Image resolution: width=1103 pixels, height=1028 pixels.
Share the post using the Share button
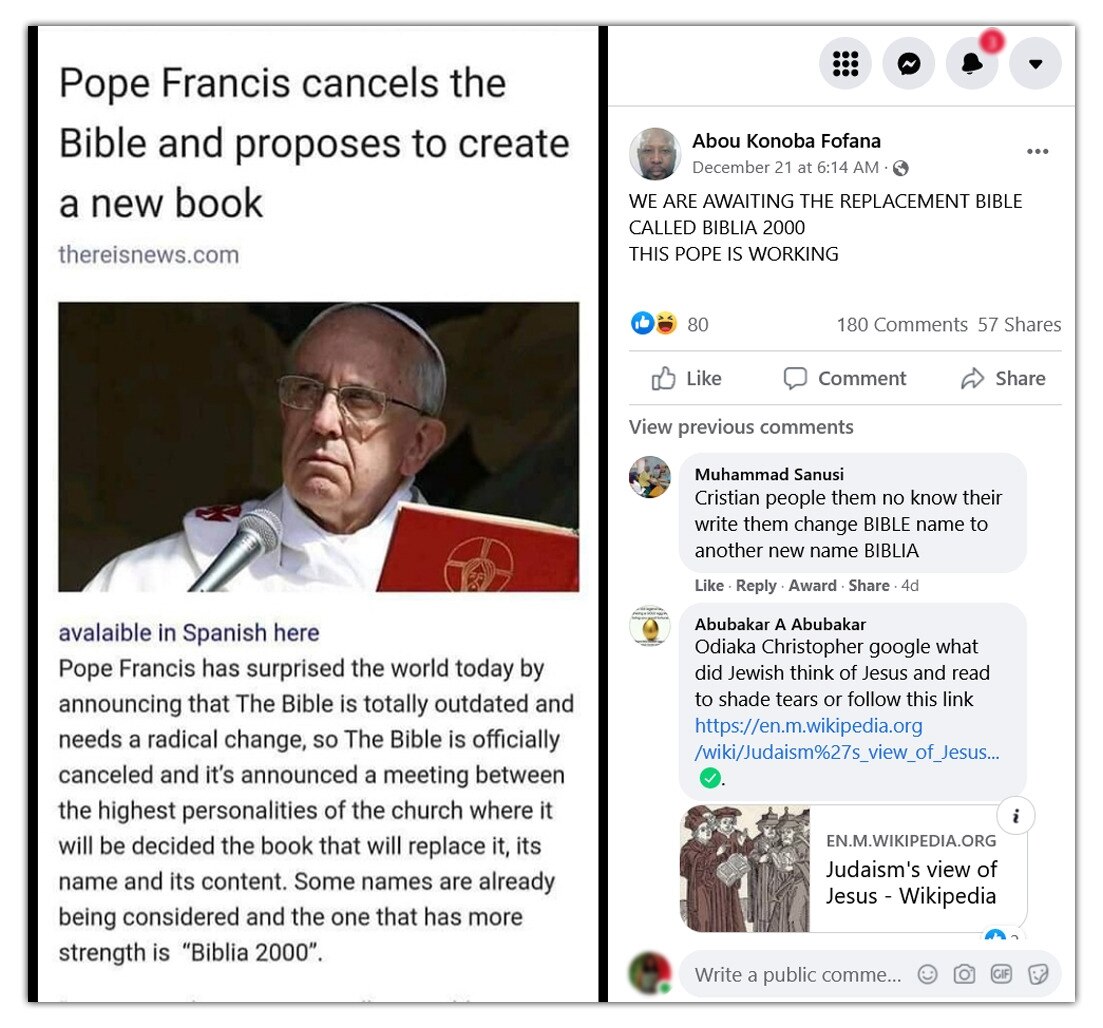pyautogui.click(x=1003, y=379)
